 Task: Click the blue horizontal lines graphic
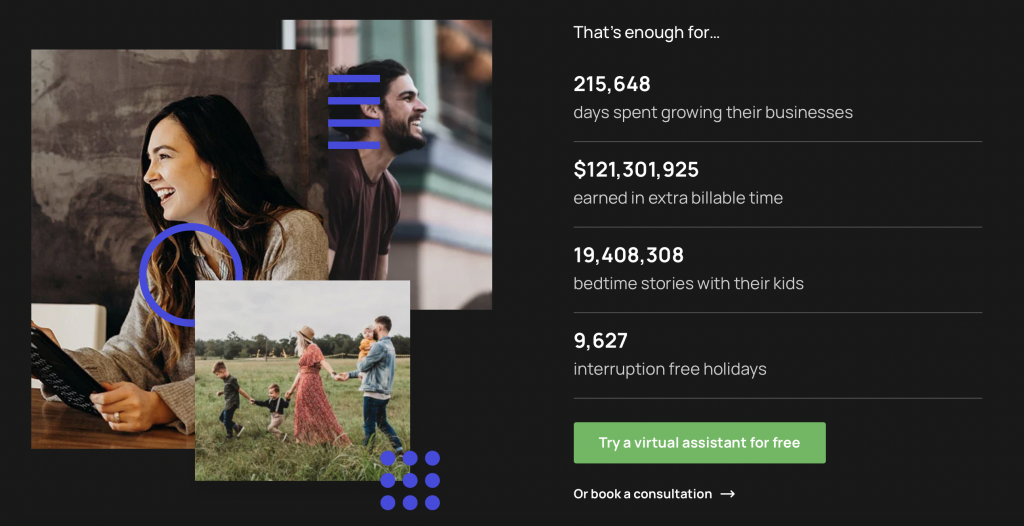click(x=354, y=111)
